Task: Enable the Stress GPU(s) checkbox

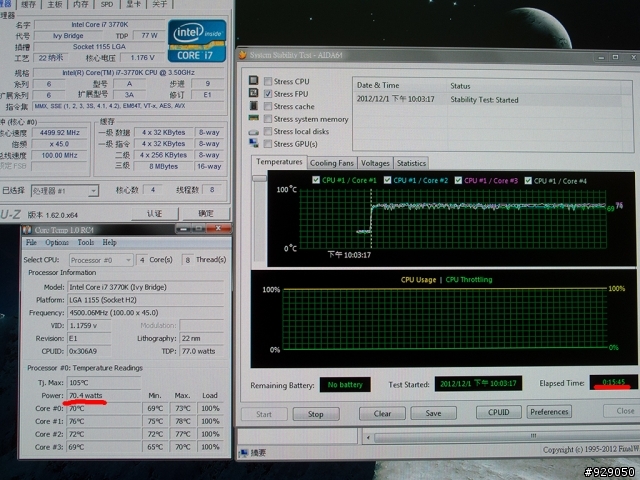Action: [x=268, y=144]
